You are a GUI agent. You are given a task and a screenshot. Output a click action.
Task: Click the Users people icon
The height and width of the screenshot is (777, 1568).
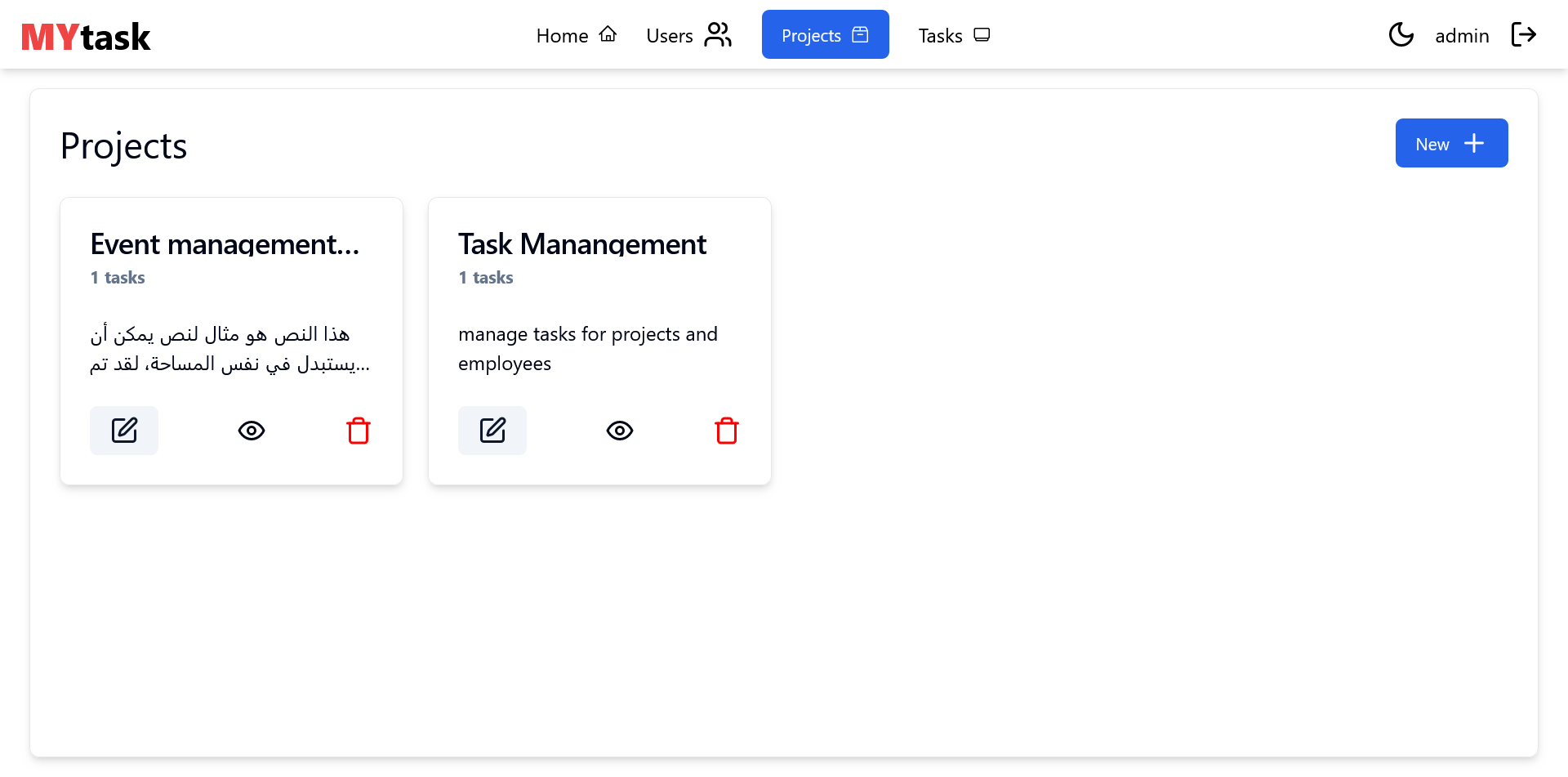coord(718,35)
